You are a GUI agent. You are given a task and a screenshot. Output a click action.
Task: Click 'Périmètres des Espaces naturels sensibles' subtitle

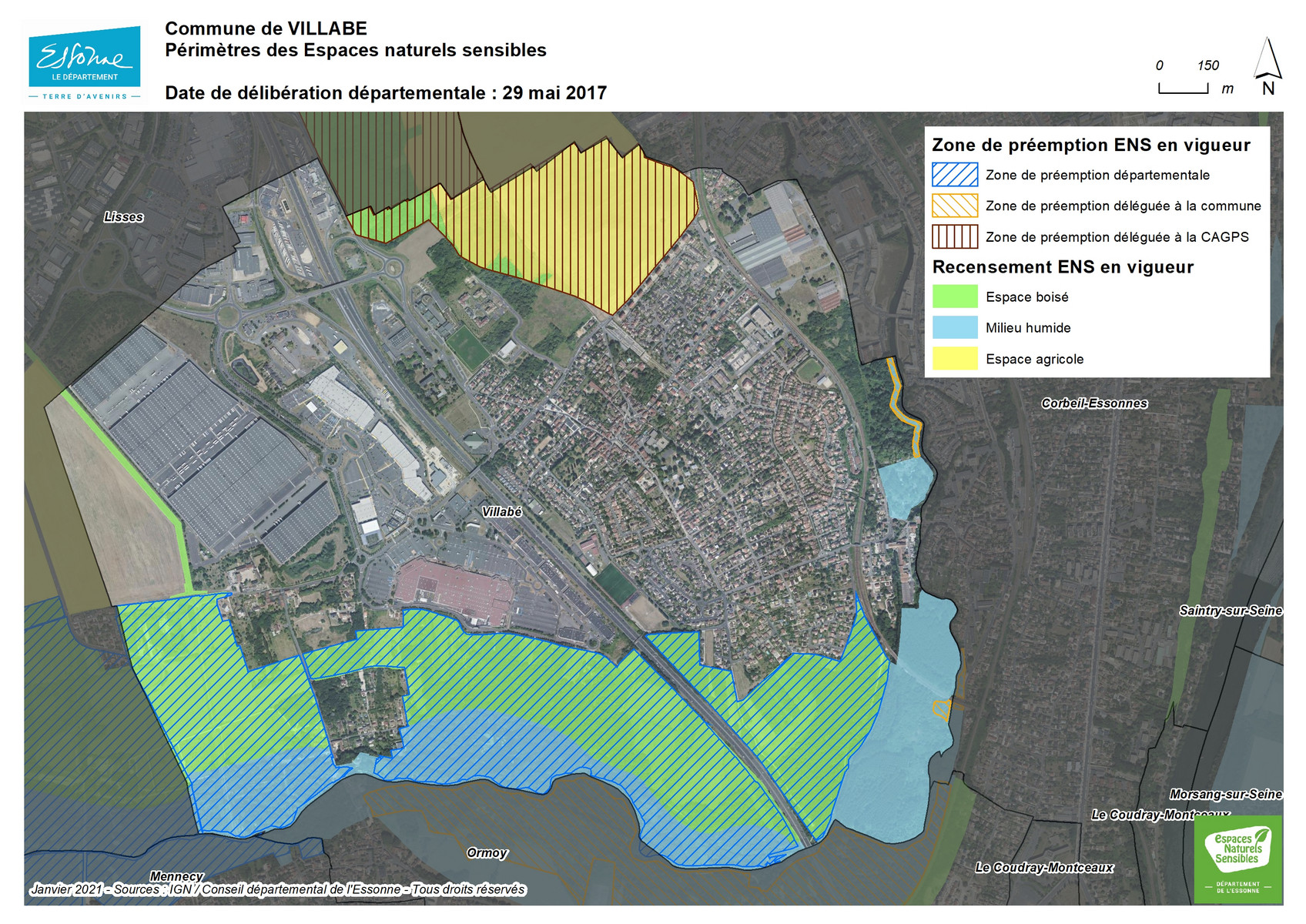tap(356, 50)
